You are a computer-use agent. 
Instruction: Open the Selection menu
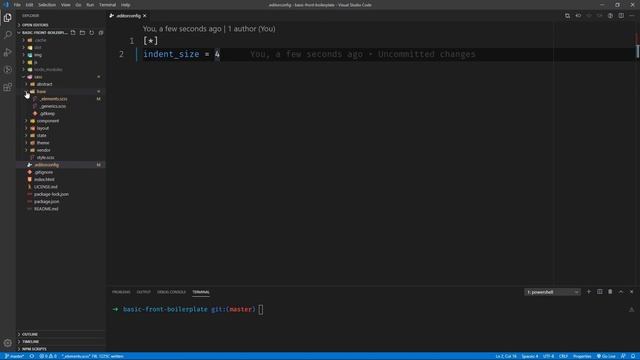tap(47, 5)
